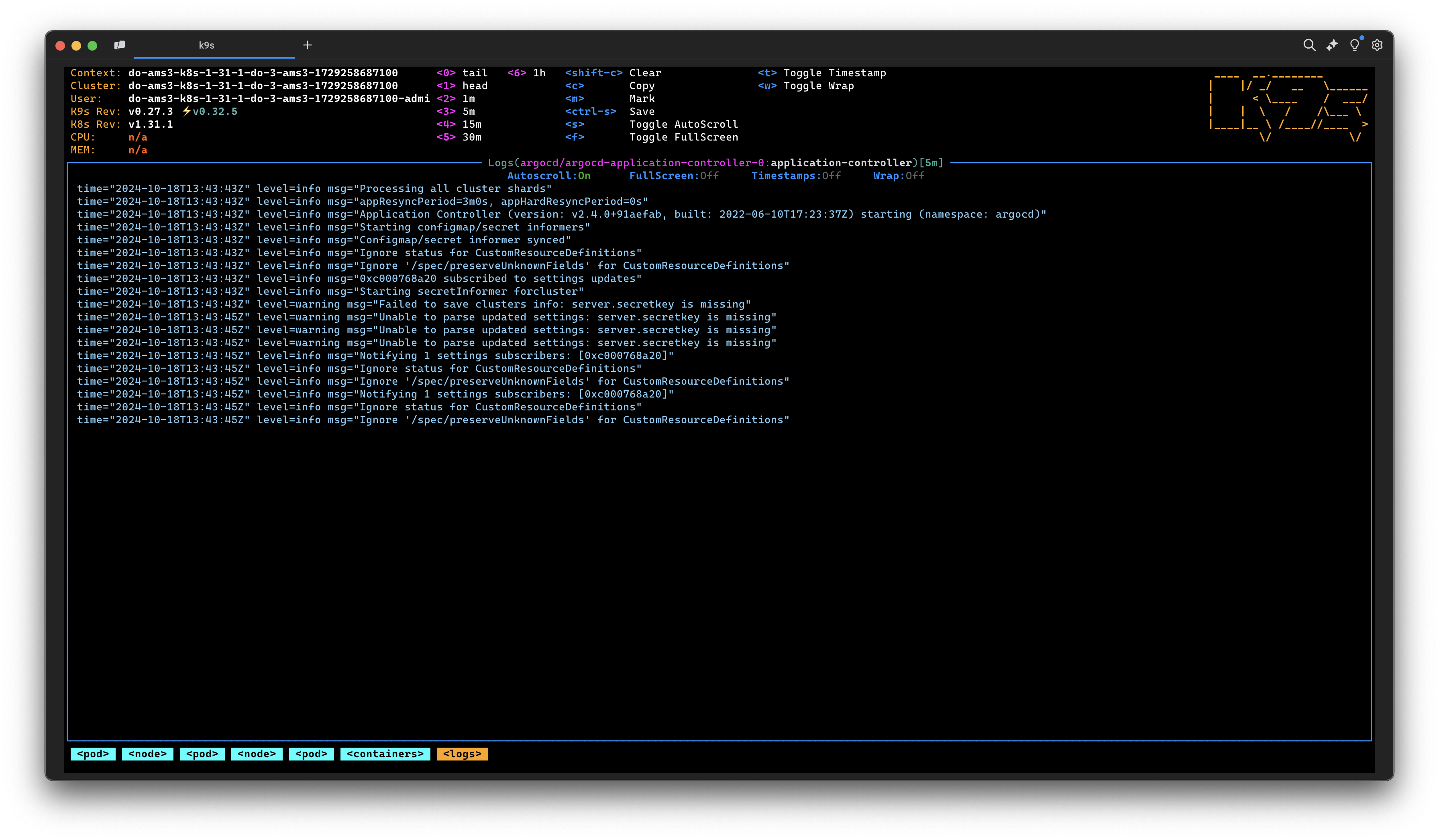Click the workspaces icon beside traffic lights

pos(120,45)
